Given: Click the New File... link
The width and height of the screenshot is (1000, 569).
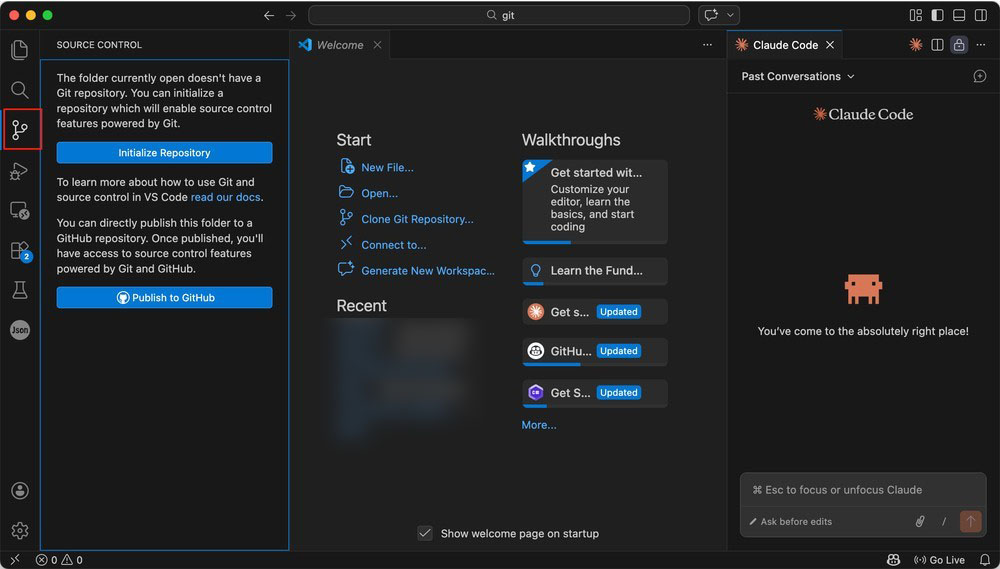Looking at the screenshot, I should (x=387, y=168).
